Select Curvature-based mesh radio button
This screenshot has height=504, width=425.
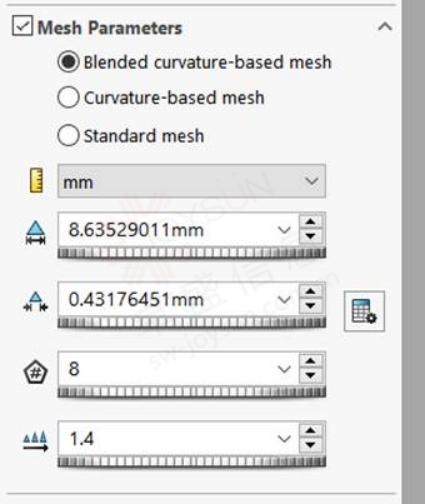(x=68, y=97)
